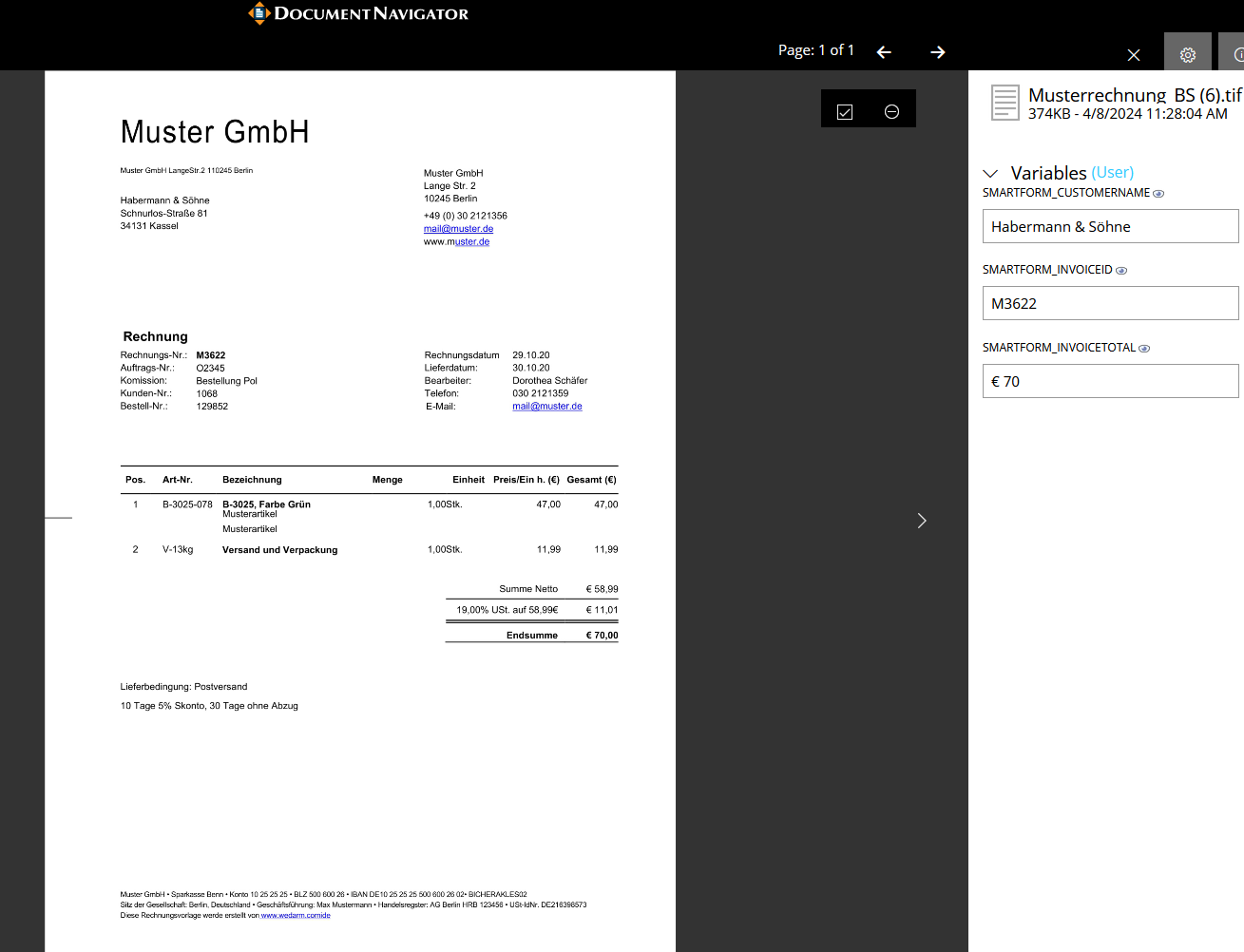Screen dimensions: 1244x952
Task: Toggle eye icon next to SMARTFORM_INVOICEID
Action: (1121, 271)
